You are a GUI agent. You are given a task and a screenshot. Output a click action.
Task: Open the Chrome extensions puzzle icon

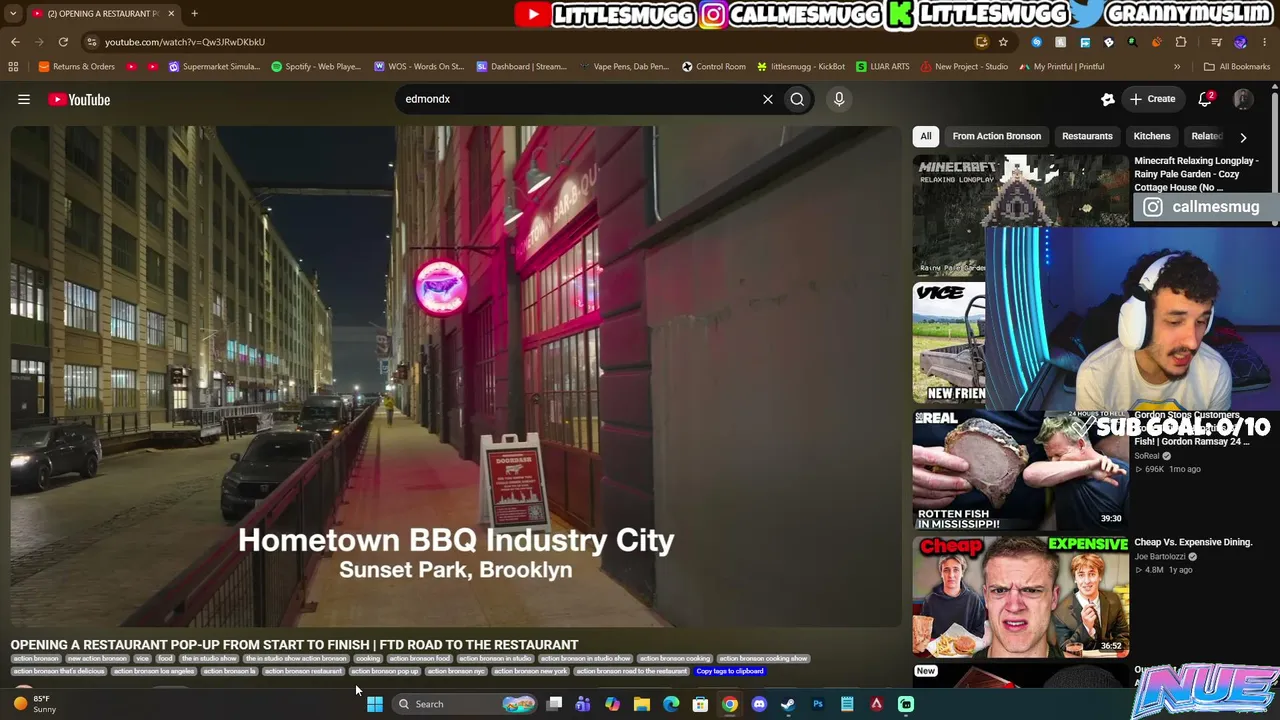click(x=1181, y=42)
